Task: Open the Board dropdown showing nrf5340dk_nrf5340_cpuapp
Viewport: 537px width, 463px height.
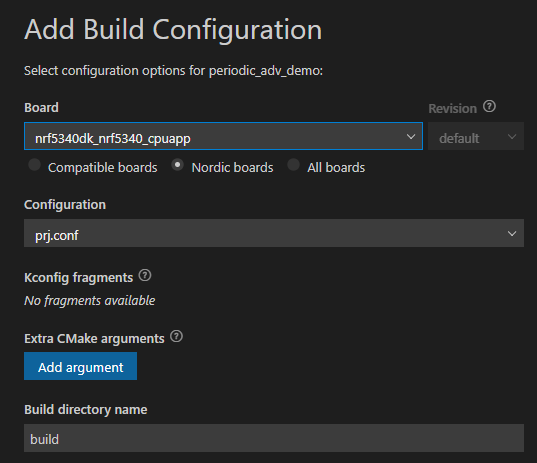Action: pyautogui.click(x=223, y=136)
